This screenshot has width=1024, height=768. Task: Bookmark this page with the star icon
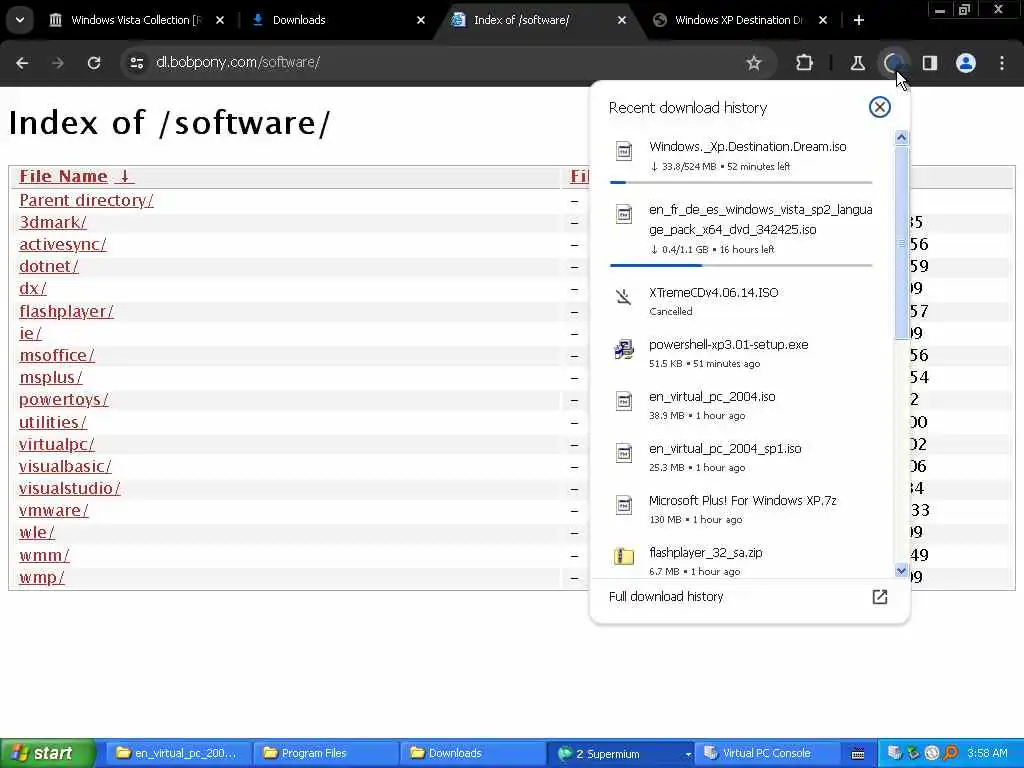coord(754,63)
